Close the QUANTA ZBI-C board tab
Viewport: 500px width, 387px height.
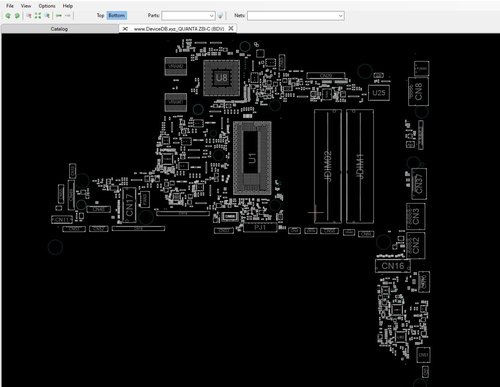(x=231, y=29)
